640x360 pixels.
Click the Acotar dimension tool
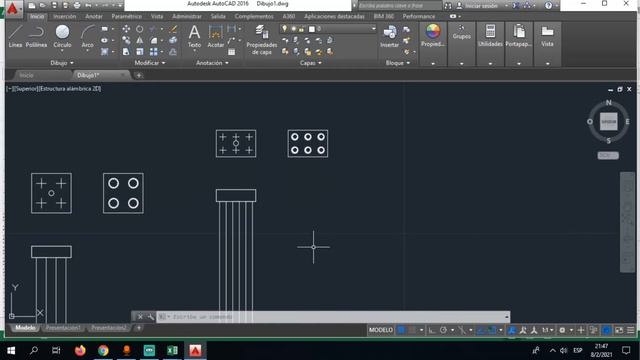216,36
